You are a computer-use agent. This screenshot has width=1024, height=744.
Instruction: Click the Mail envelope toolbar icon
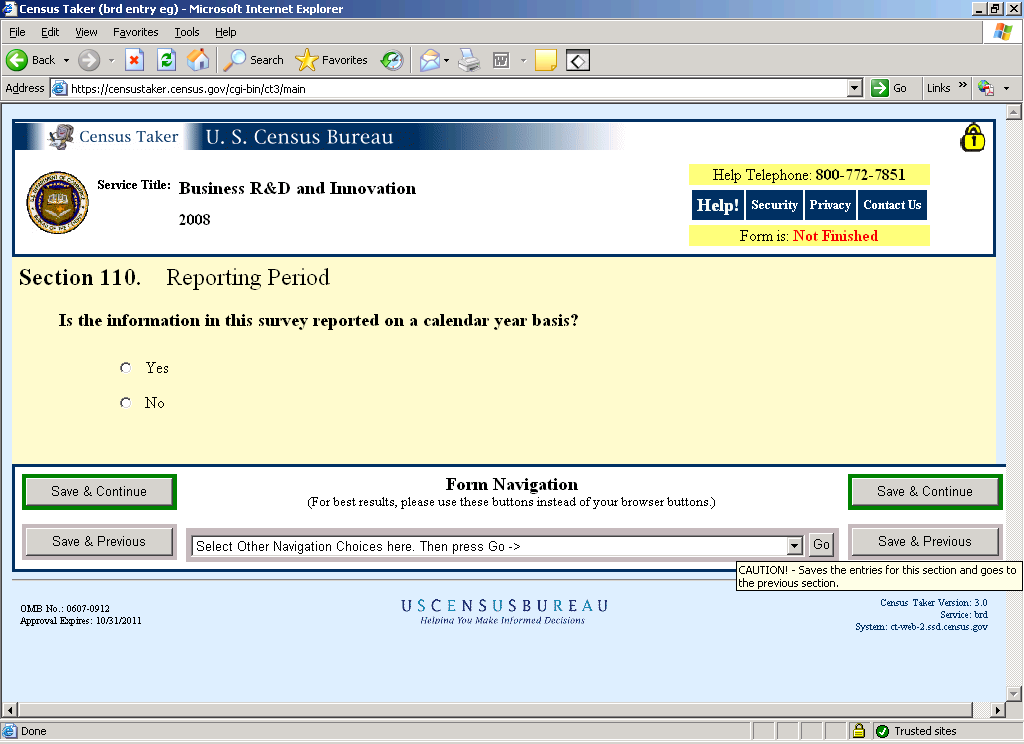pyautogui.click(x=429, y=60)
